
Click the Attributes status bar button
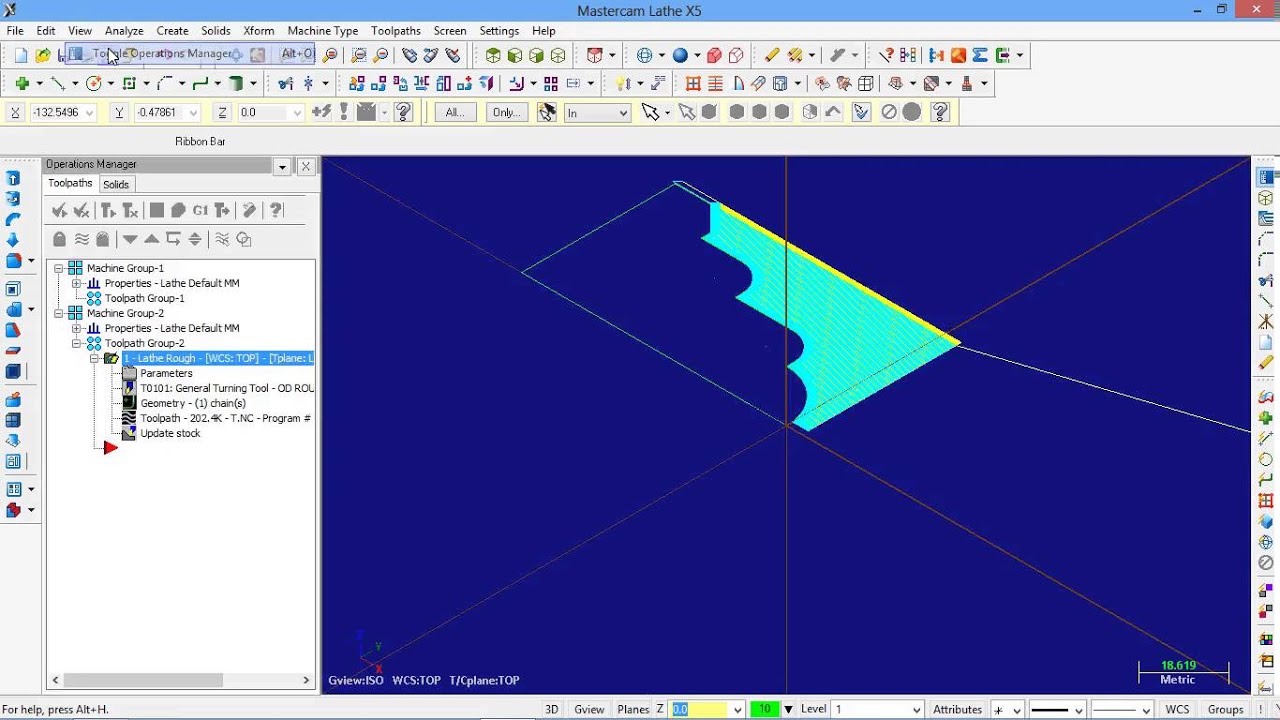[957, 709]
